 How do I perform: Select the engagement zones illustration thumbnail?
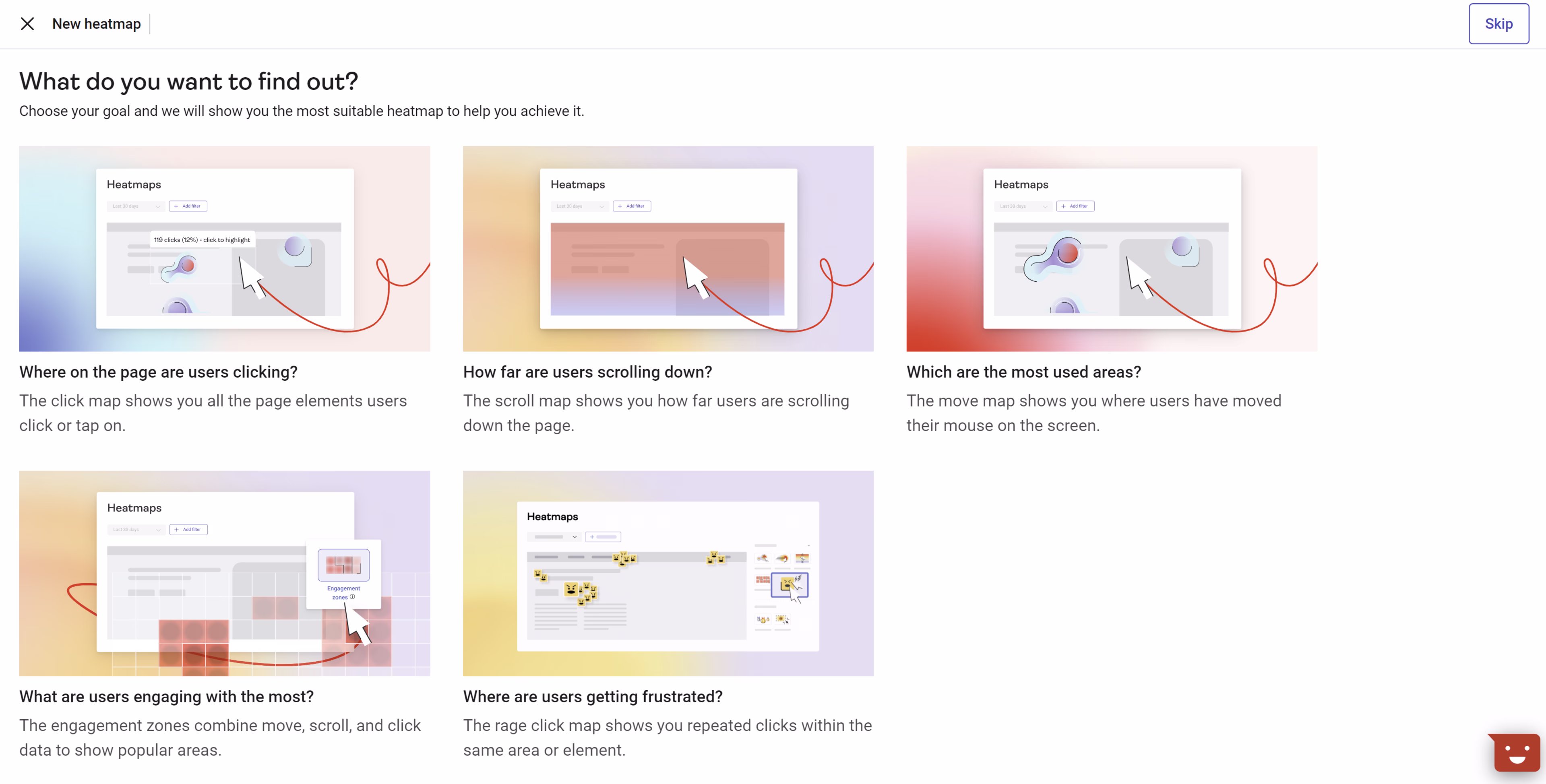[x=225, y=573]
